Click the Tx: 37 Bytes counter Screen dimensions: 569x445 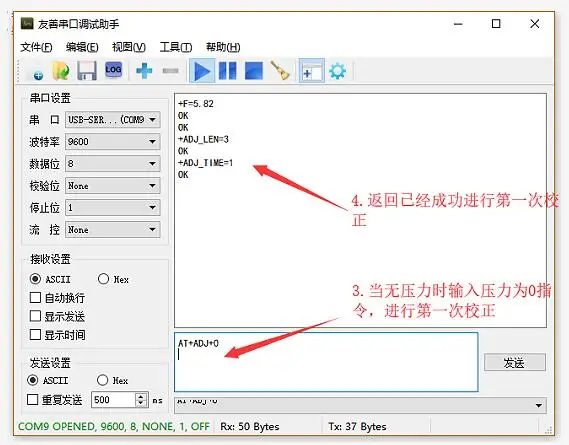coord(357,426)
